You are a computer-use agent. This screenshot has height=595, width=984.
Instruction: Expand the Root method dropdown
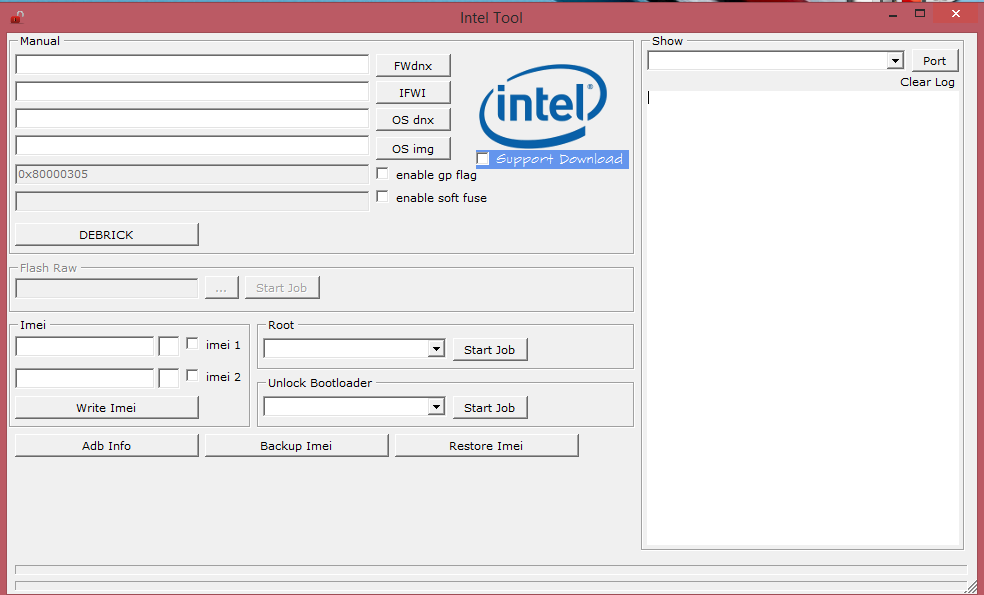pos(436,349)
